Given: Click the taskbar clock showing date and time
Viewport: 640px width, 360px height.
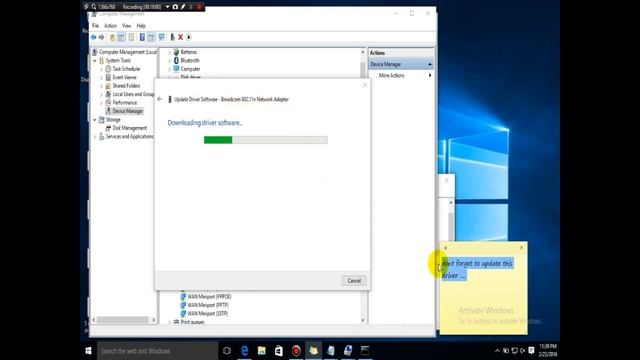Looking at the screenshot, I should coord(547,351).
